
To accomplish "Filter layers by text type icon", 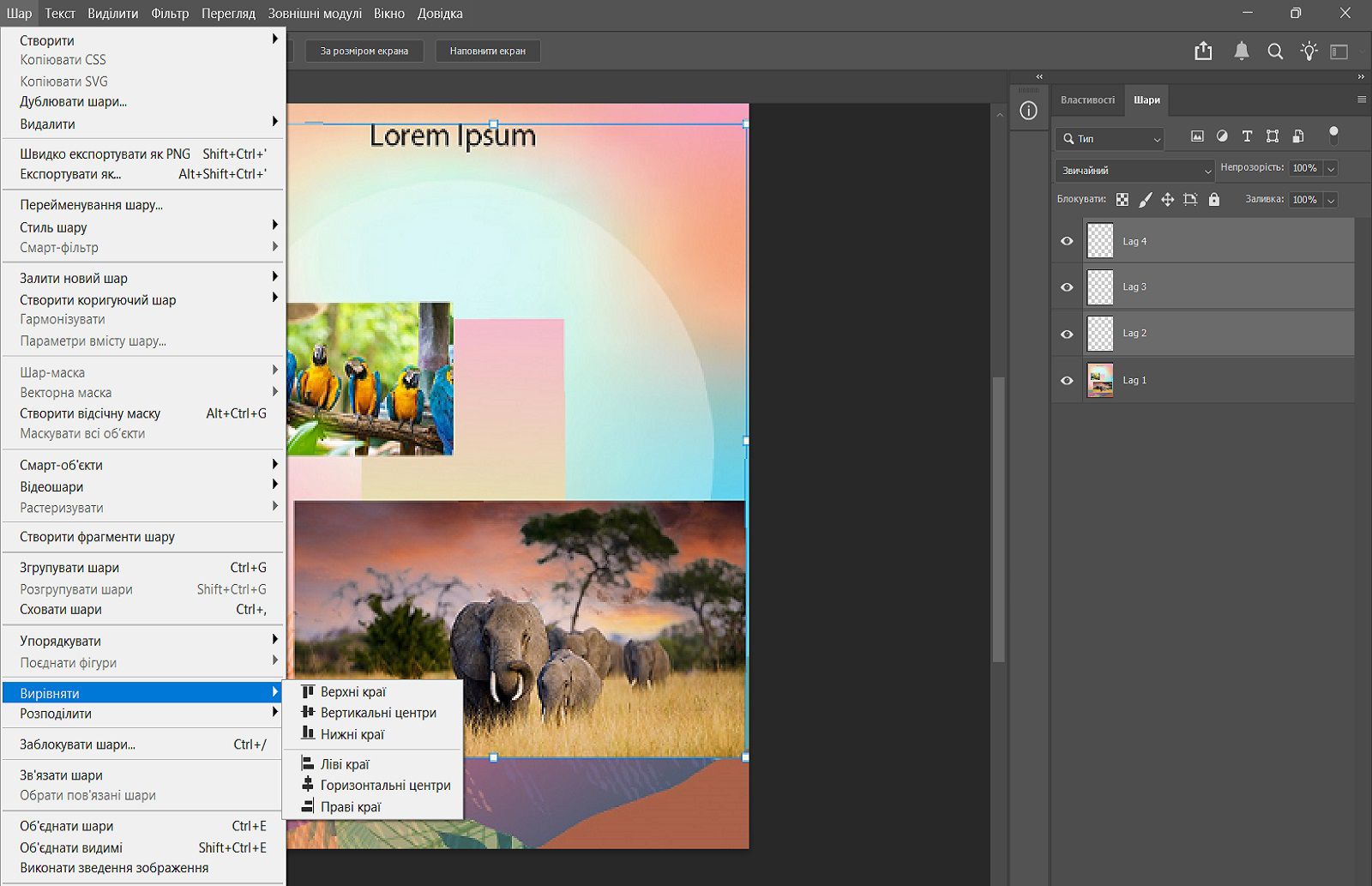I will (x=1247, y=136).
